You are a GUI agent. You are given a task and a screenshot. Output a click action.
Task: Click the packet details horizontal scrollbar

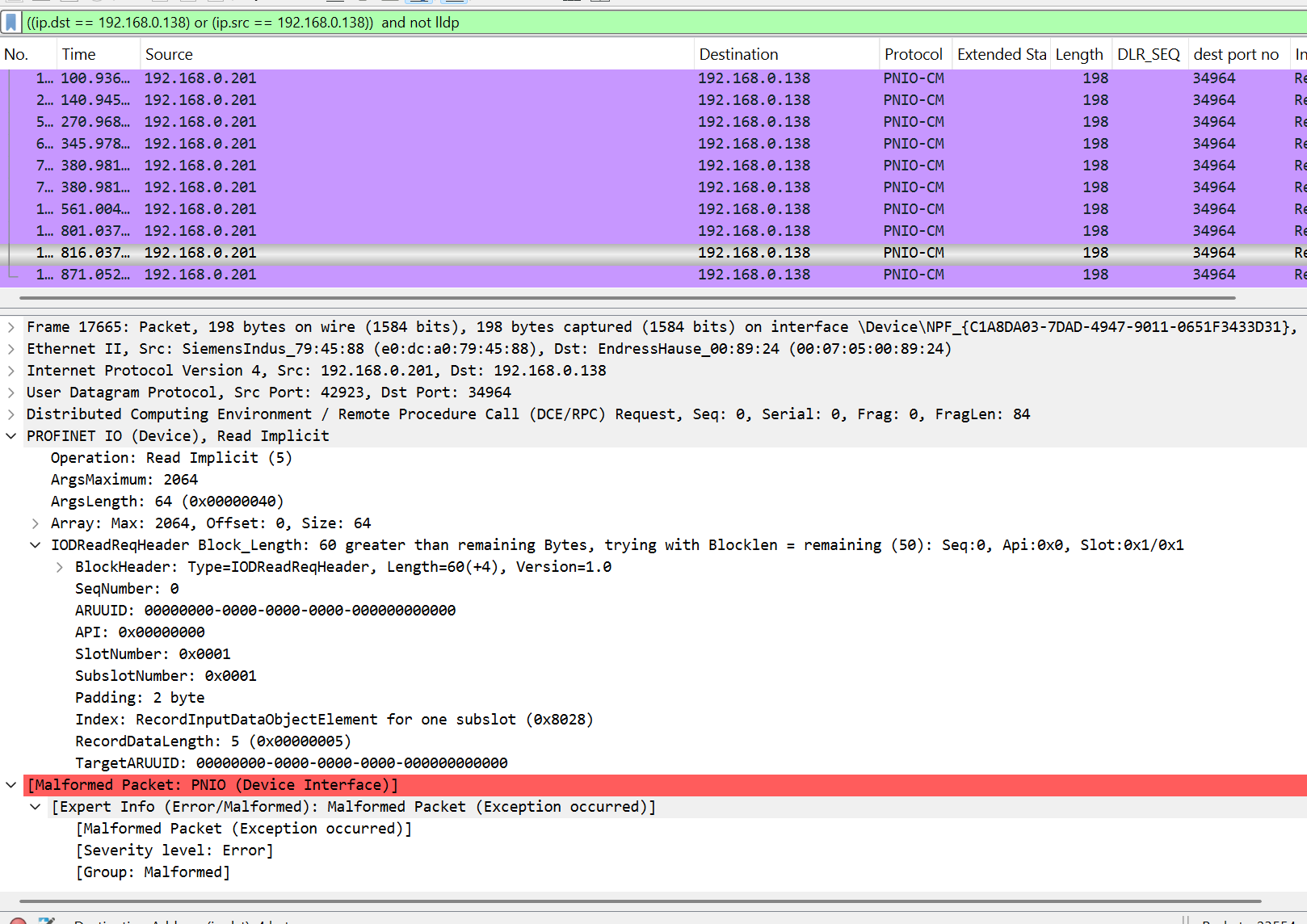coord(640,901)
